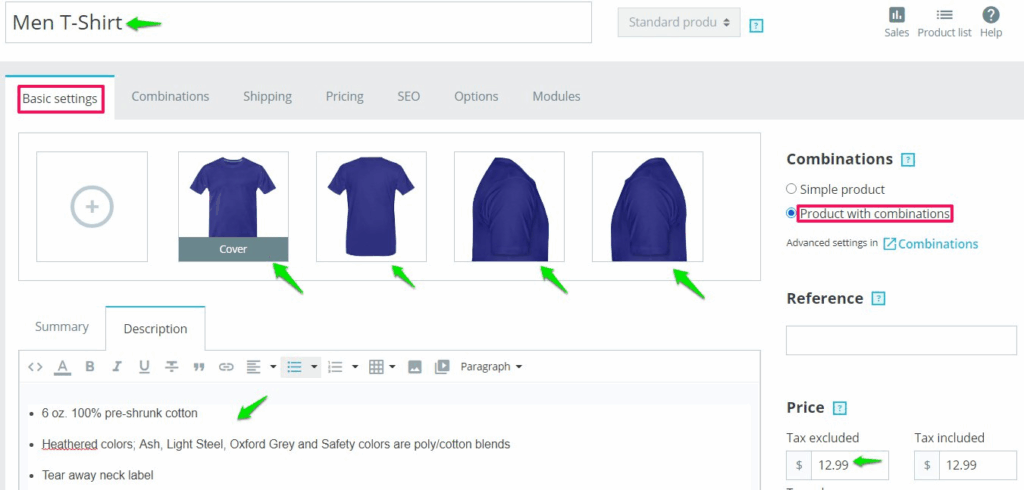This screenshot has width=1024, height=490.
Task: Open the Sales statistics icon
Action: pos(896,22)
